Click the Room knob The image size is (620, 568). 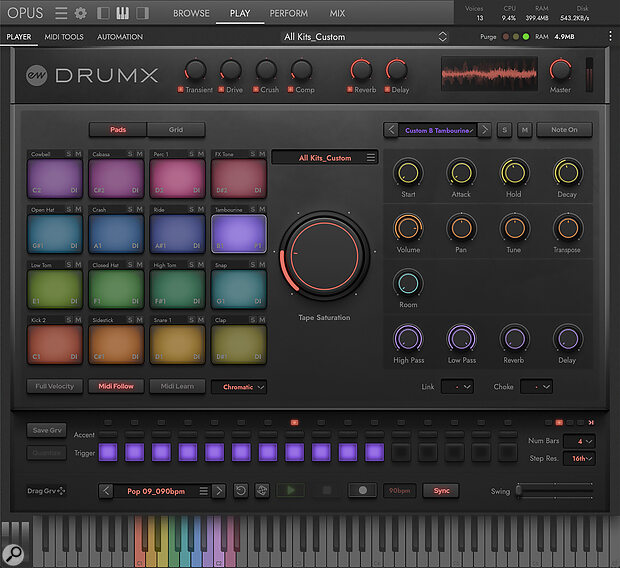pyautogui.click(x=408, y=284)
